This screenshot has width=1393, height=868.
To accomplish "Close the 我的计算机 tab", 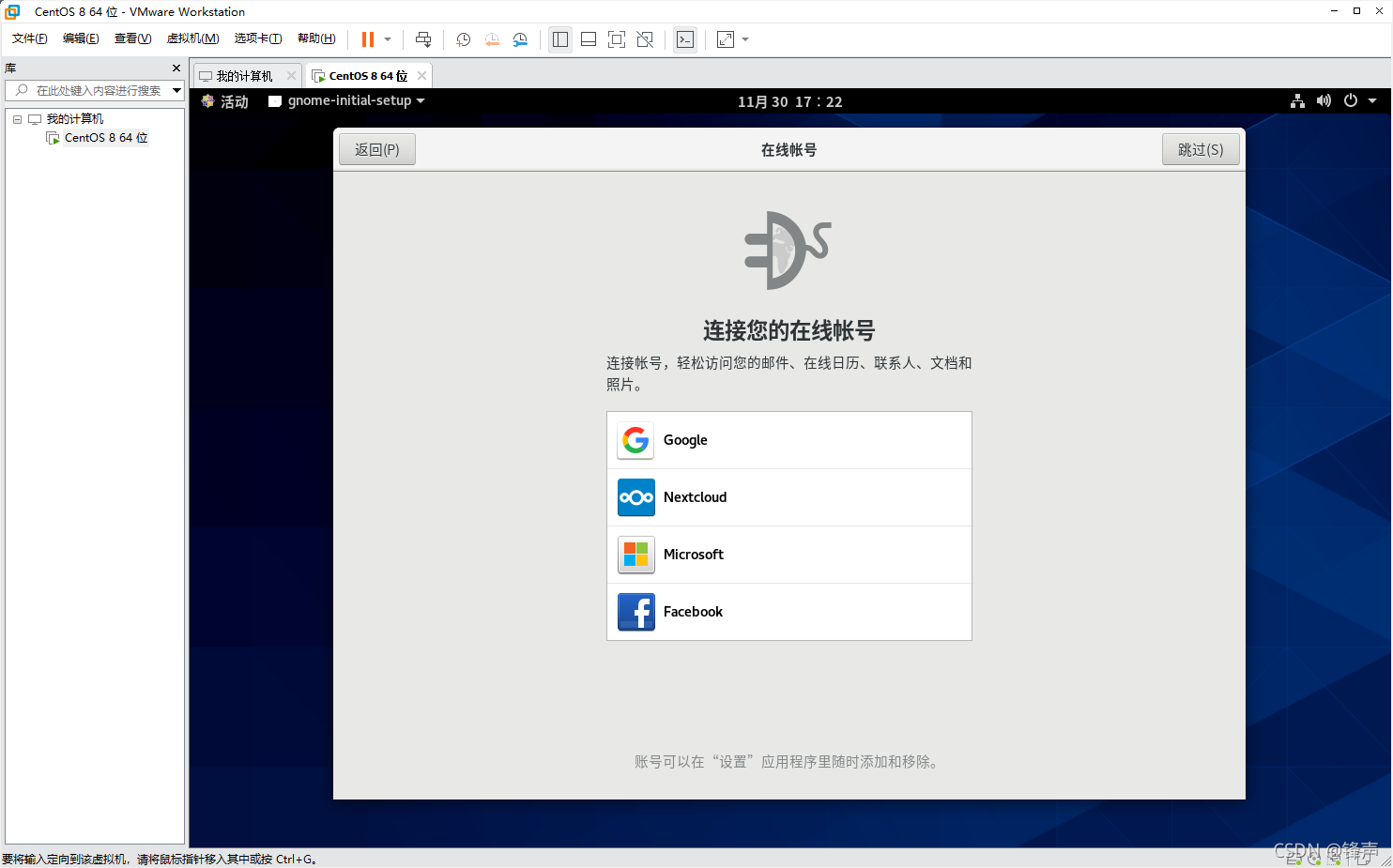I will 291,76.
